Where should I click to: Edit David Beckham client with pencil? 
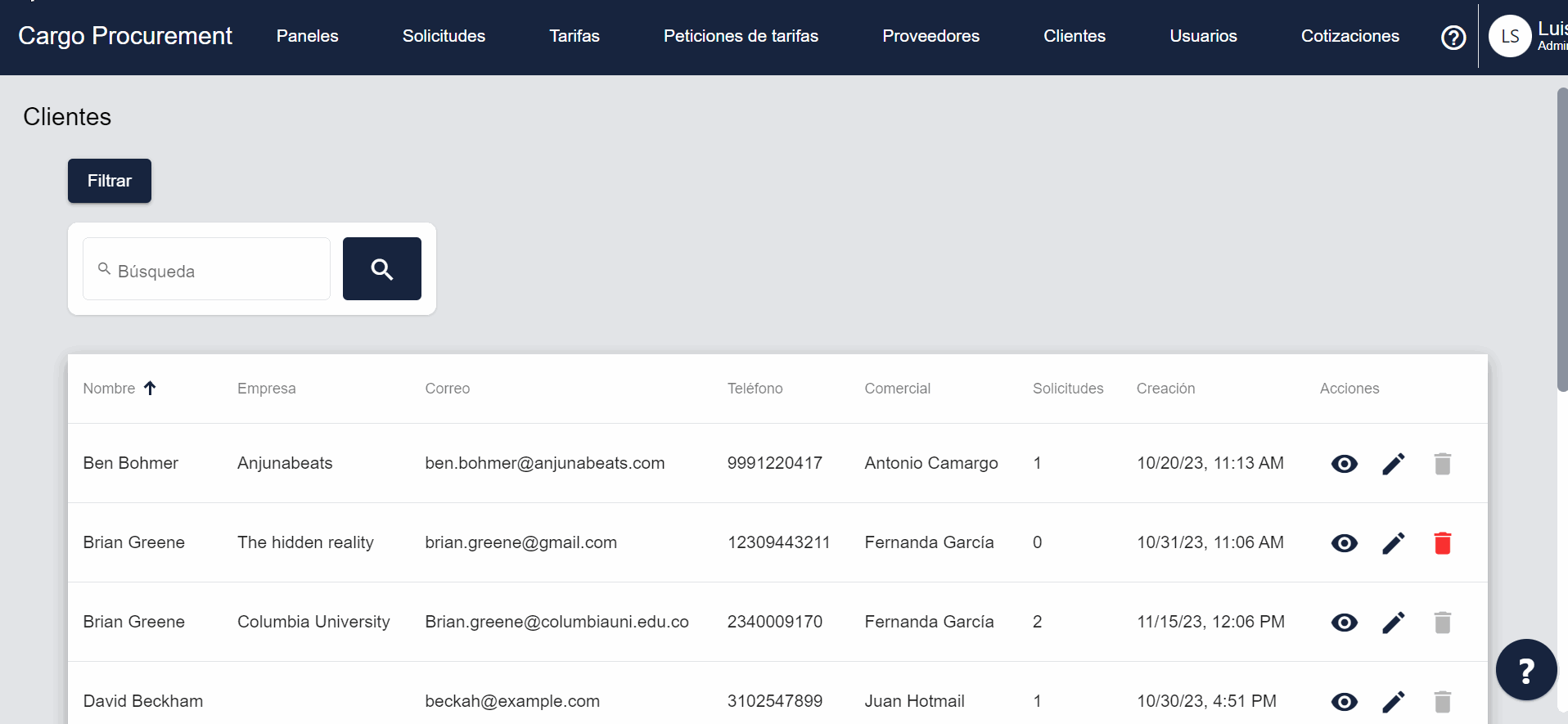click(x=1393, y=701)
